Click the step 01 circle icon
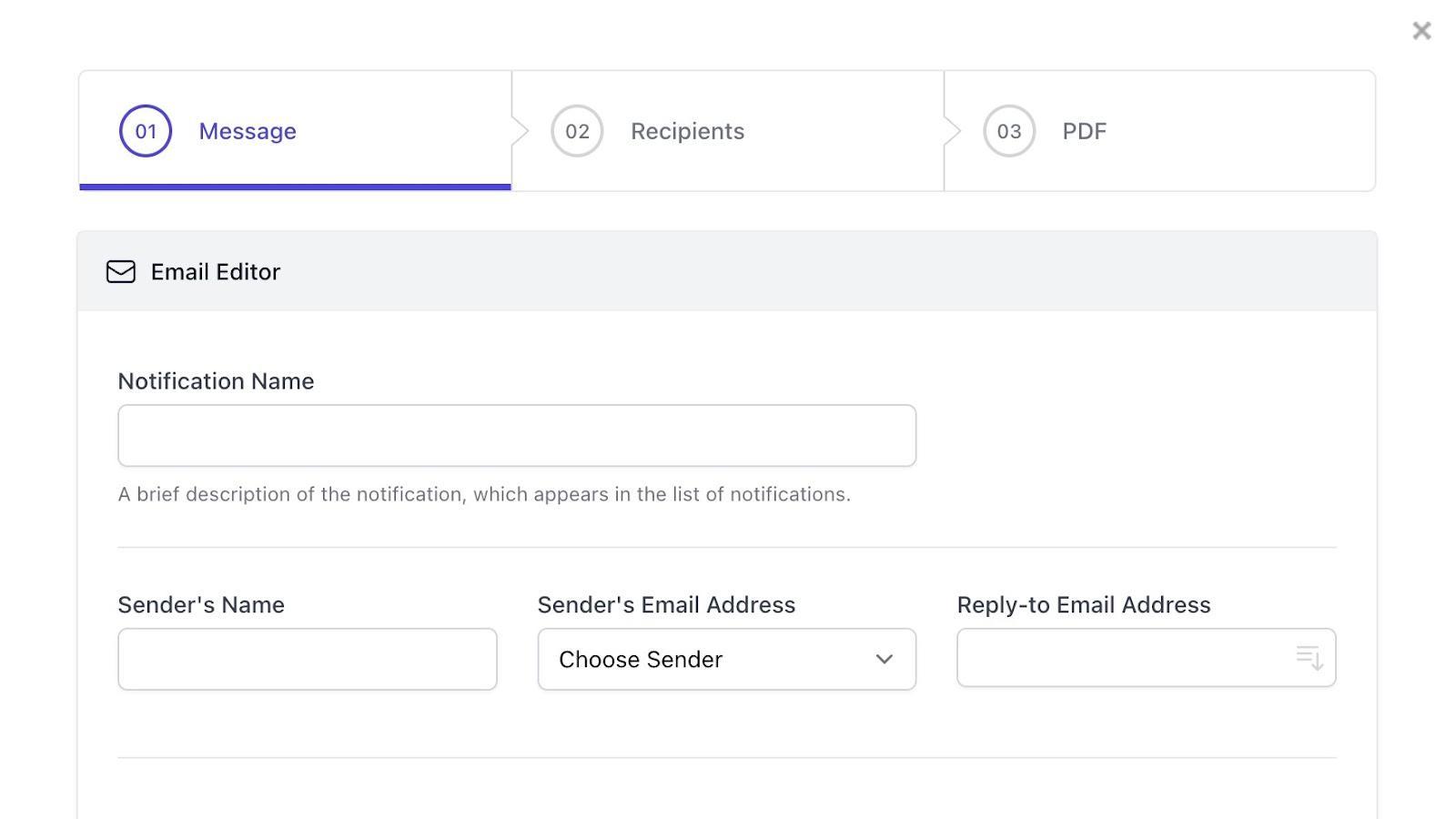 pos(146,131)
